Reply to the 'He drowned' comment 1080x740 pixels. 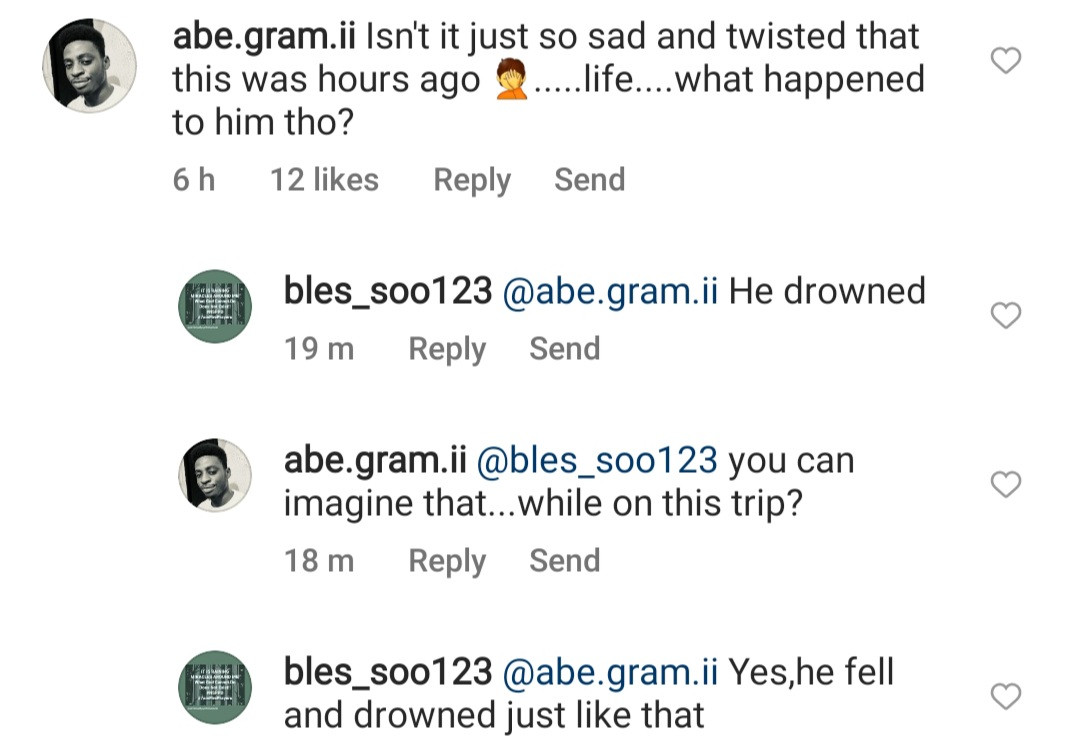point(447,349)
